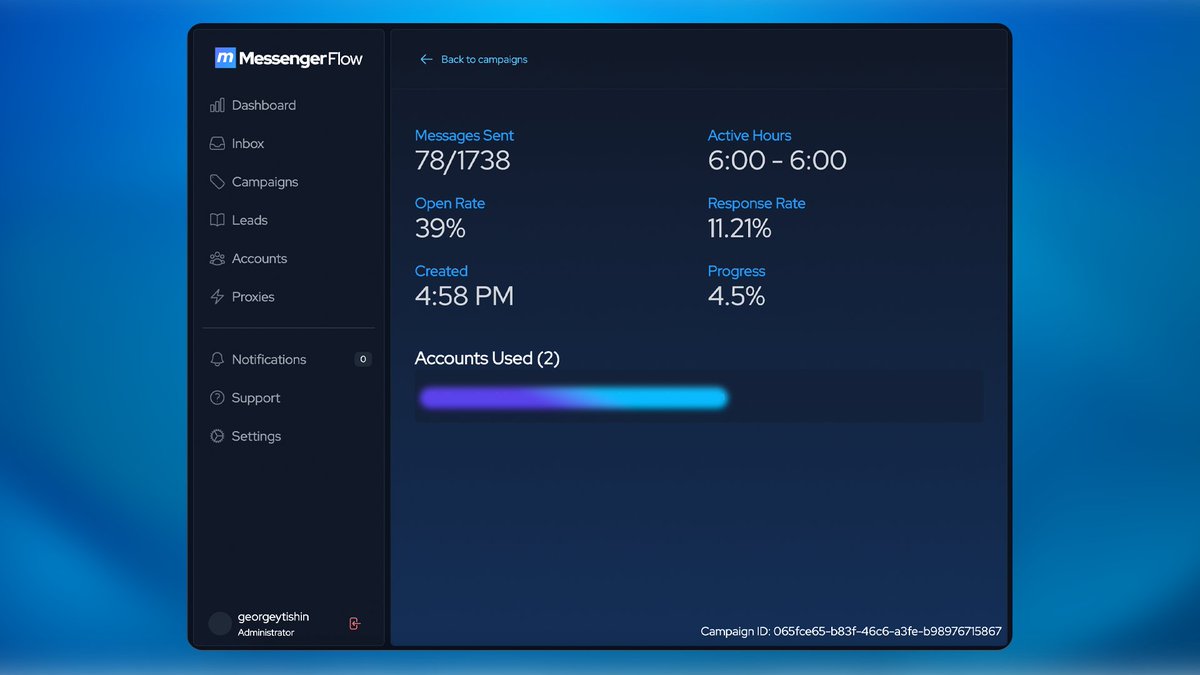The image size is (1200, 675).
Task: Select the Dashboard bar-chart icon
Action: [217, 105]
